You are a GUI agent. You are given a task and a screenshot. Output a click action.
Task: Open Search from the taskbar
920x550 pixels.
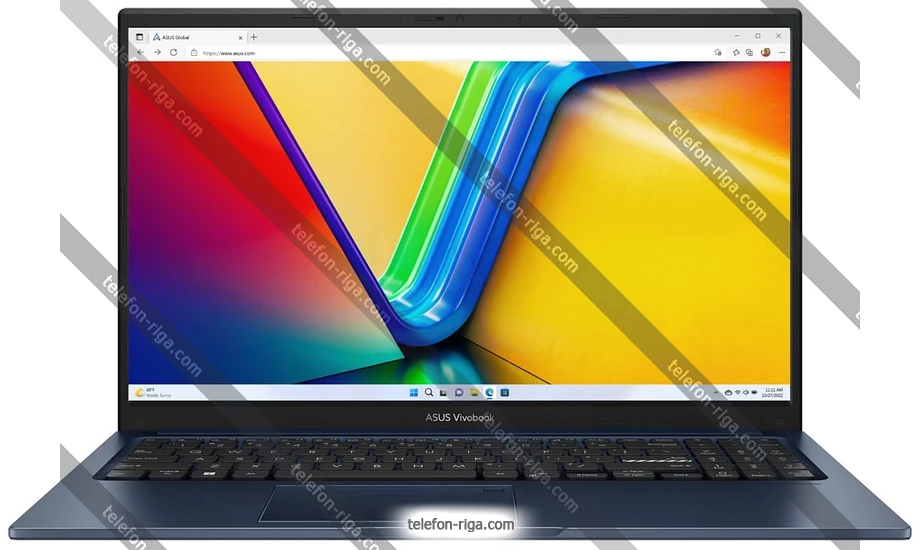pos(428,393)
